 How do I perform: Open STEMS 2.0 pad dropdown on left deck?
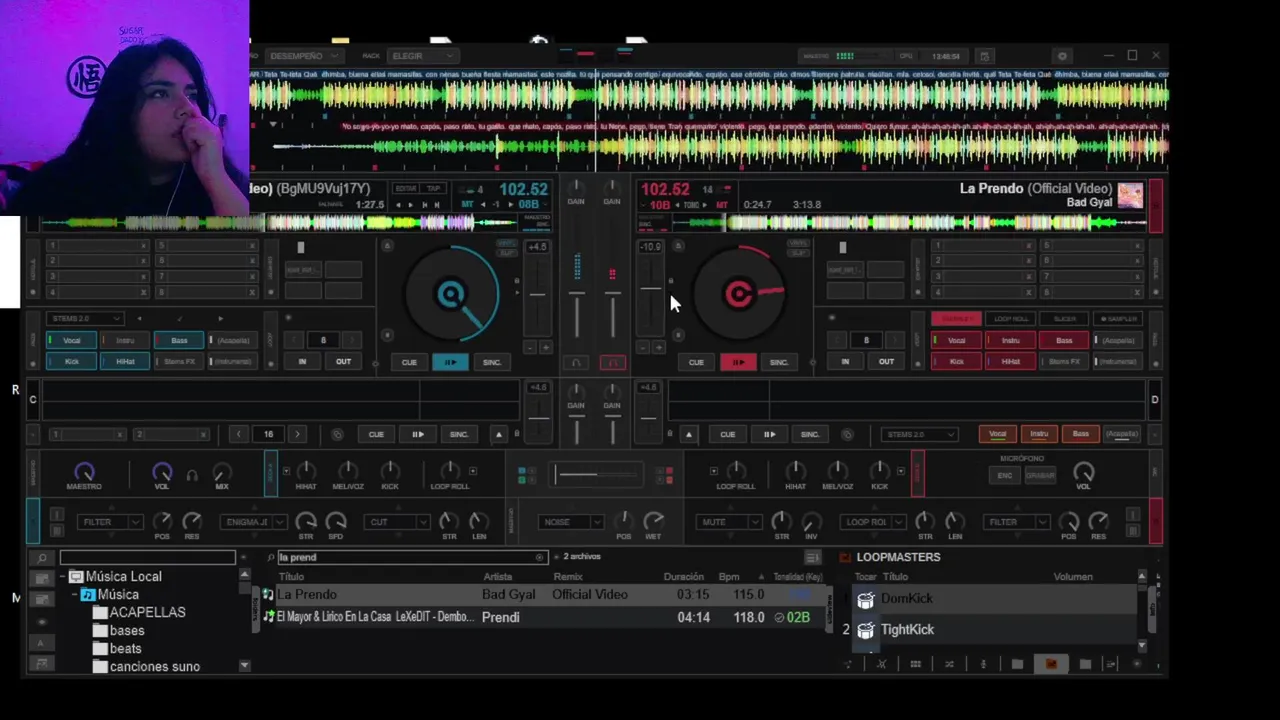(x=84, y=318)
